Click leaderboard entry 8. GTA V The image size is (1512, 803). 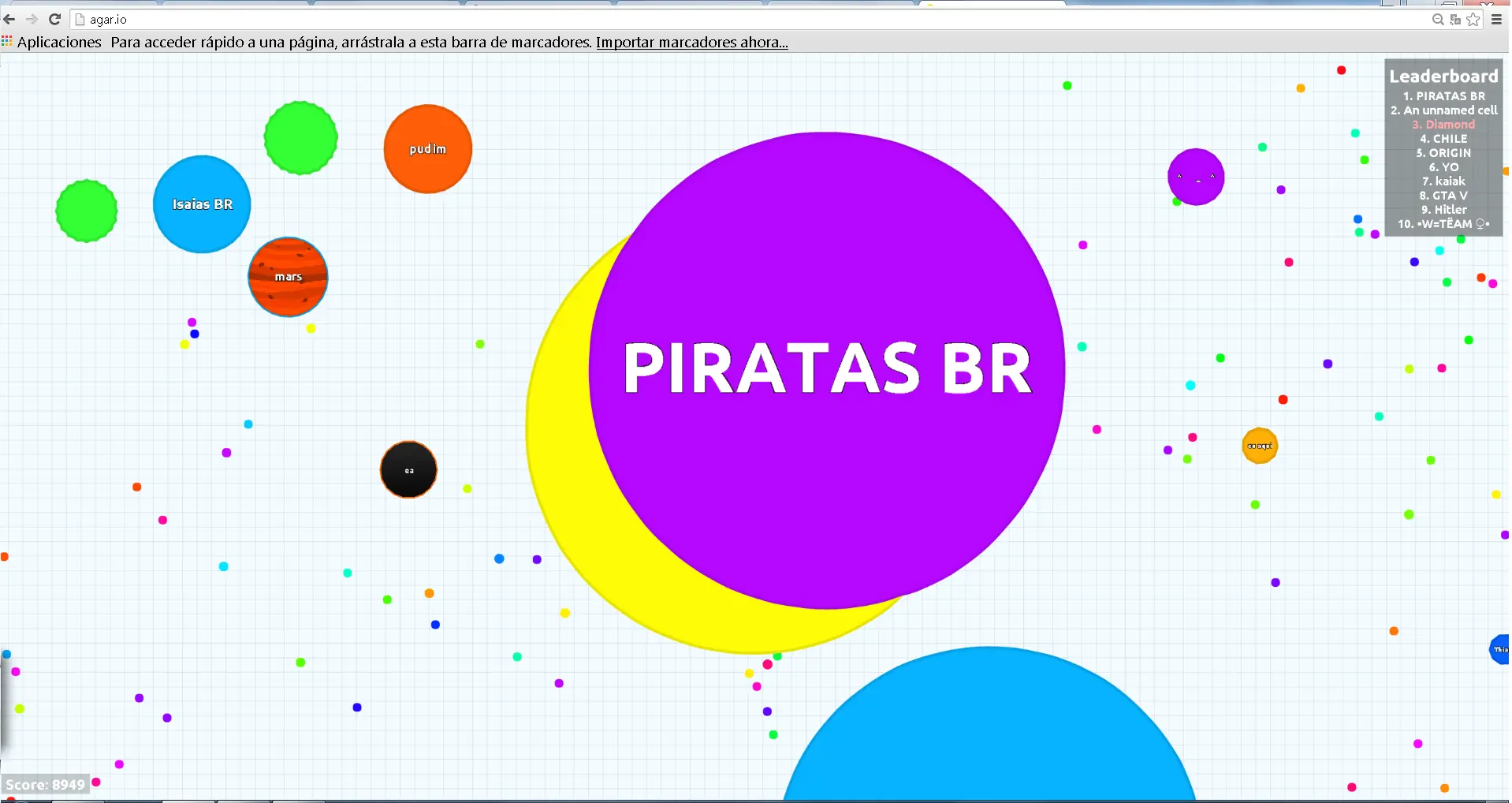click(x=1443, y=196)
